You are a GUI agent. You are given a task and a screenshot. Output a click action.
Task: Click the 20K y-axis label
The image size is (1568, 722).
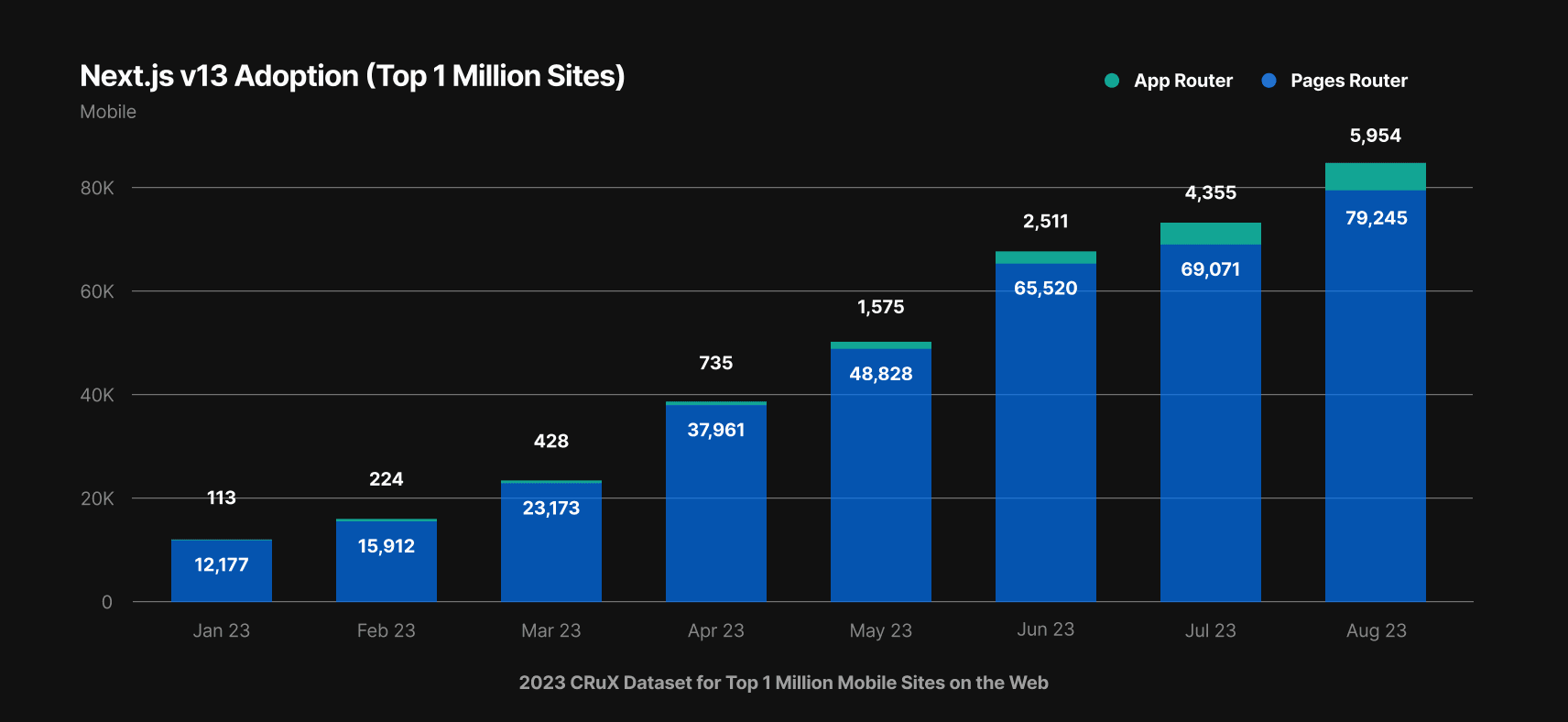click(97, 498)
